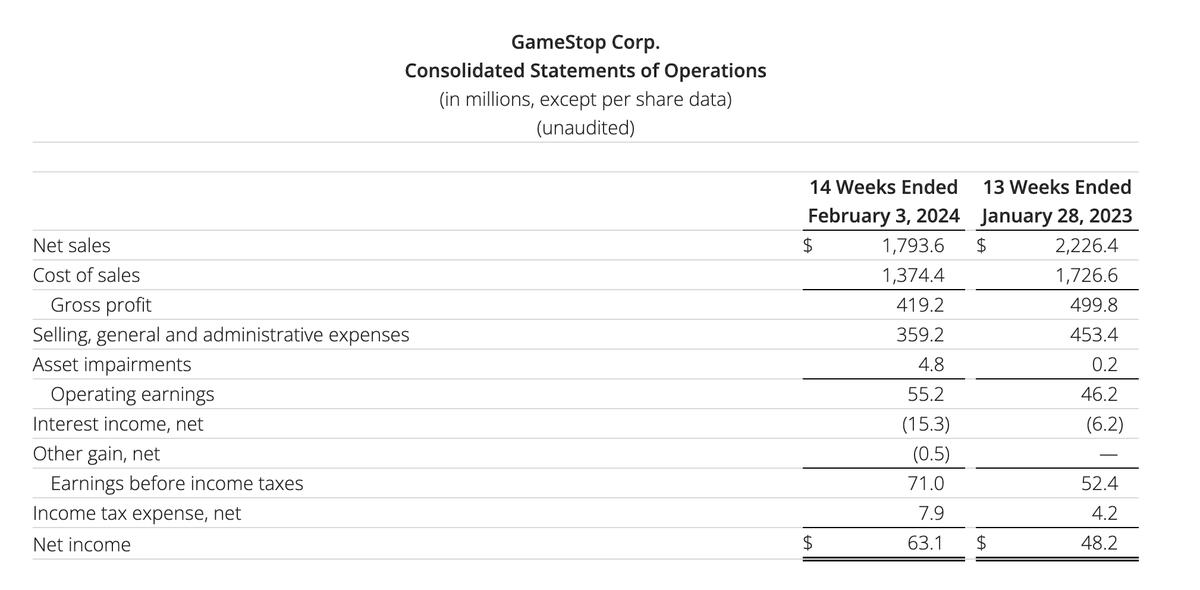1200x590 pixels.
Task: Select the 1,726.6 cost of sales value
Action: pyautogui.click(x=1085, y=275)
